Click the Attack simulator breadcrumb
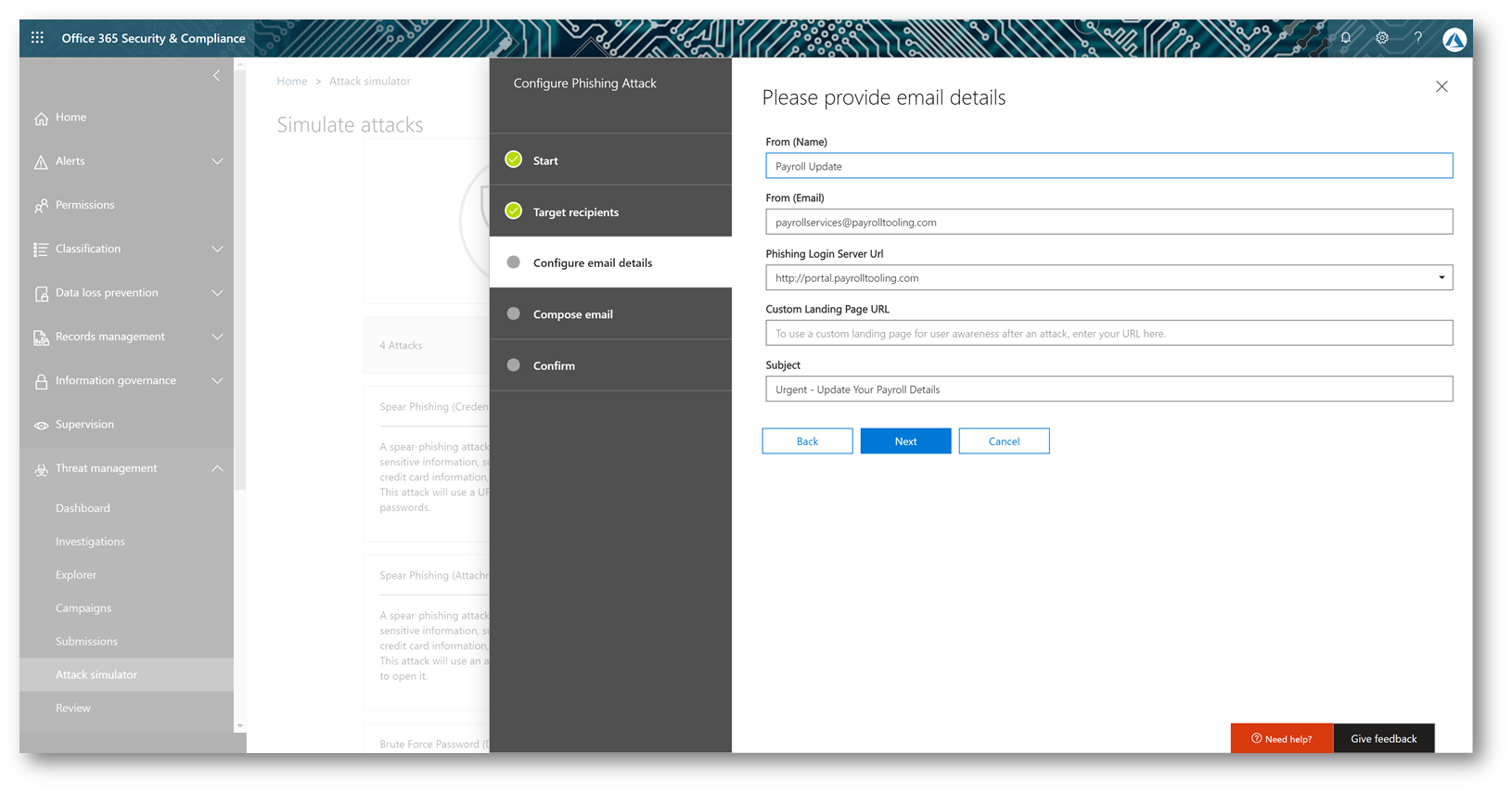Screen dimensions: 1512x792 pyautogui.click(x=370, y=82)
